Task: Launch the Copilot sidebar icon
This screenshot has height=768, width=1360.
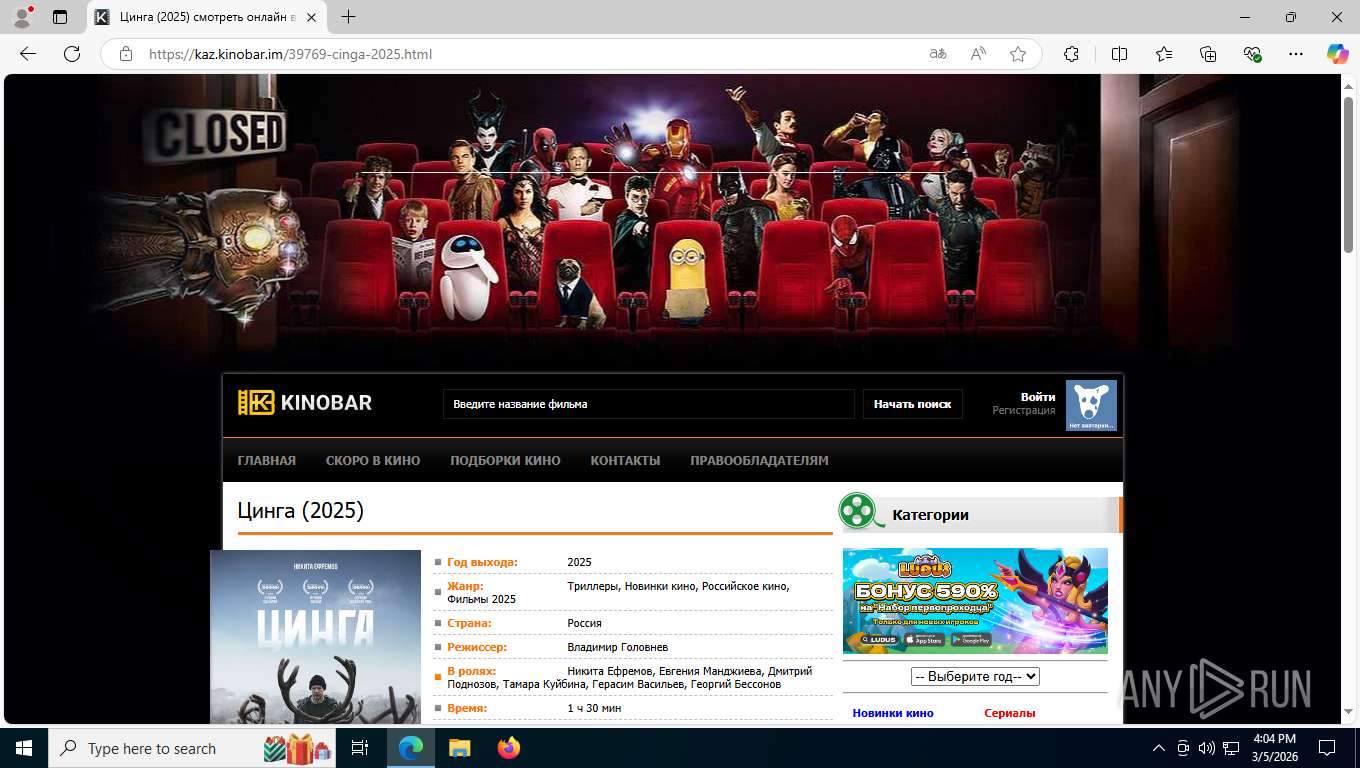Action: [x=1337, y=54]
